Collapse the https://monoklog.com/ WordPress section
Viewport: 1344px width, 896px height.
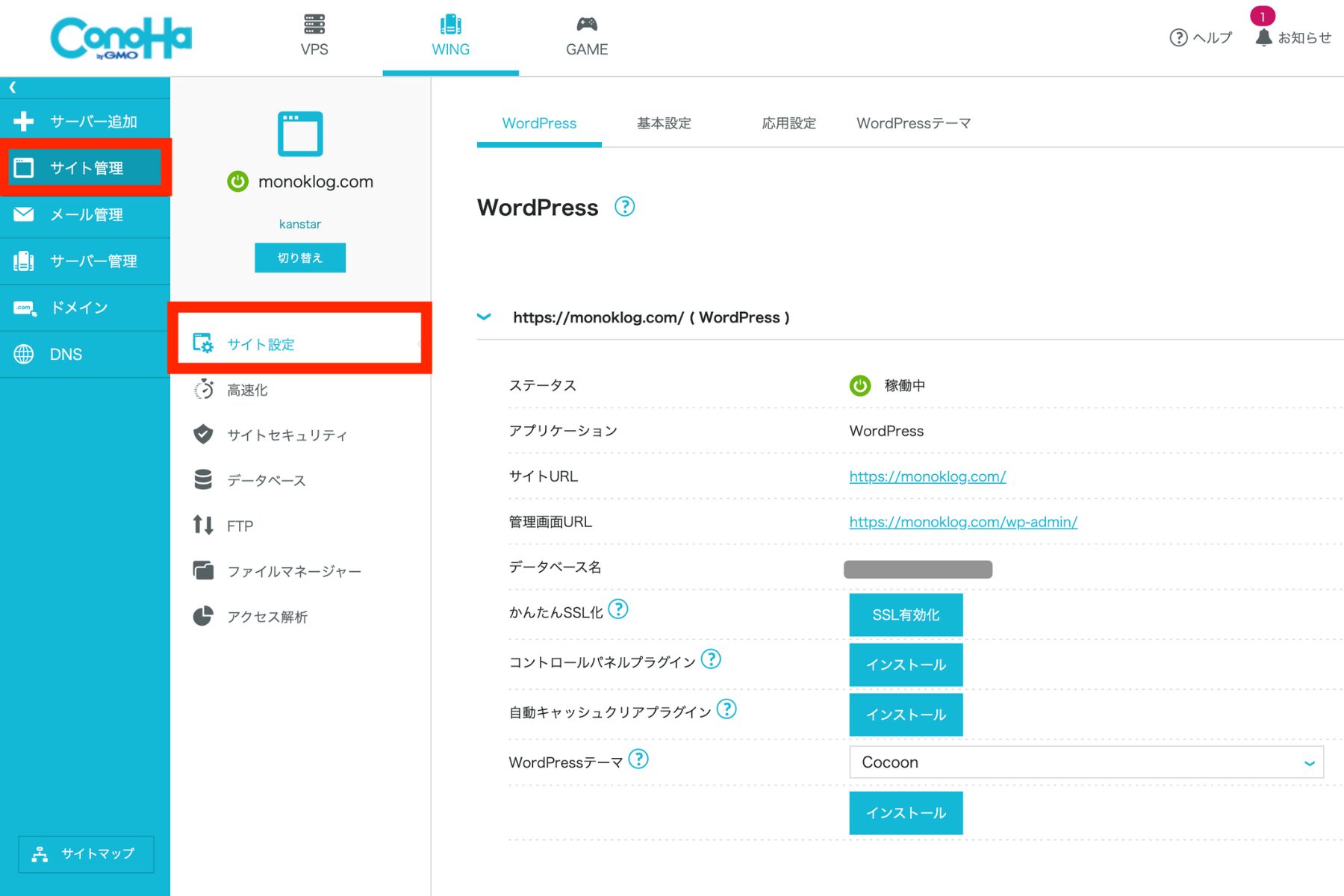(x=485, y=317)
